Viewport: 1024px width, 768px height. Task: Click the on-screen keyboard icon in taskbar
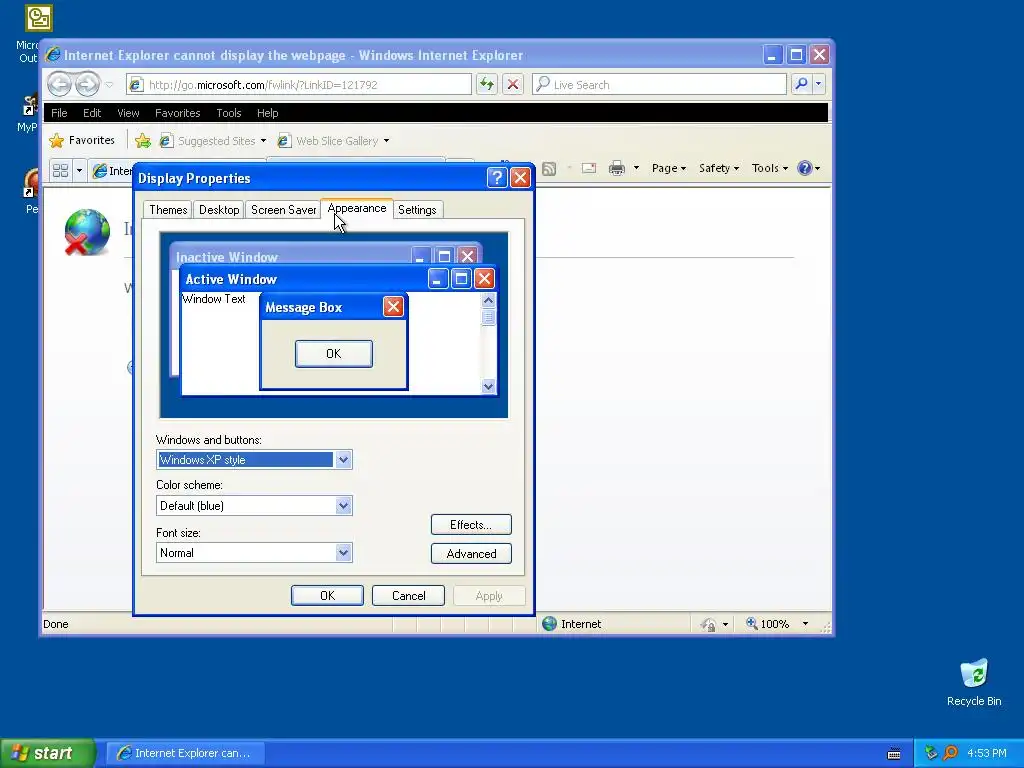point(894,754)
